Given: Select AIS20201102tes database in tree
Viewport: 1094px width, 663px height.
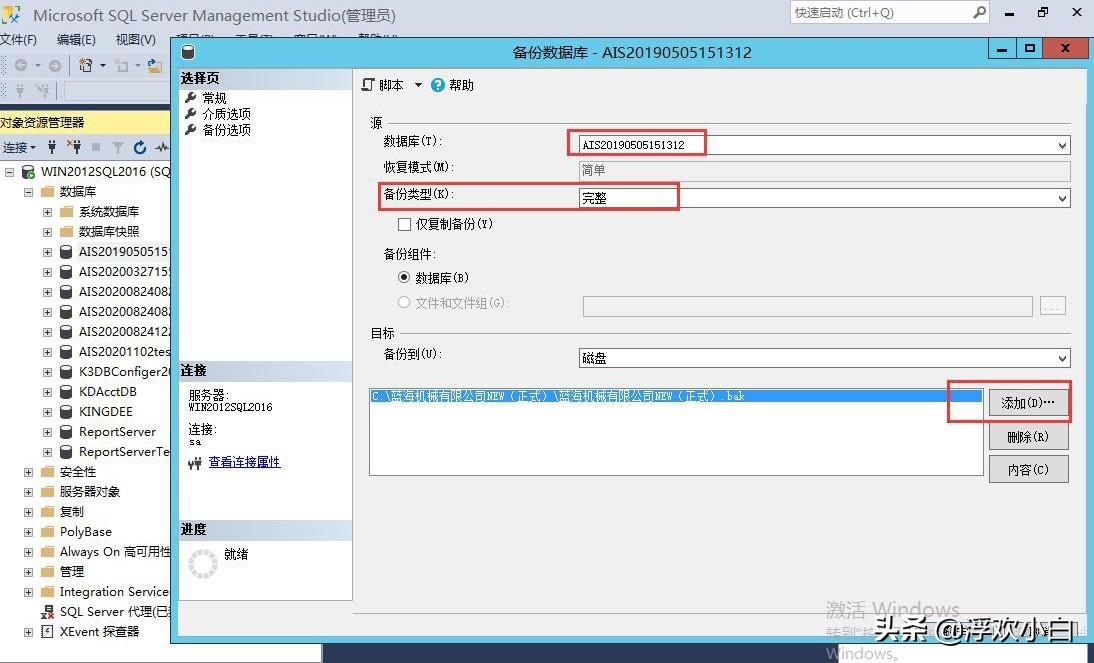Looking at the screenshot, I should click(x=124, y=352).
